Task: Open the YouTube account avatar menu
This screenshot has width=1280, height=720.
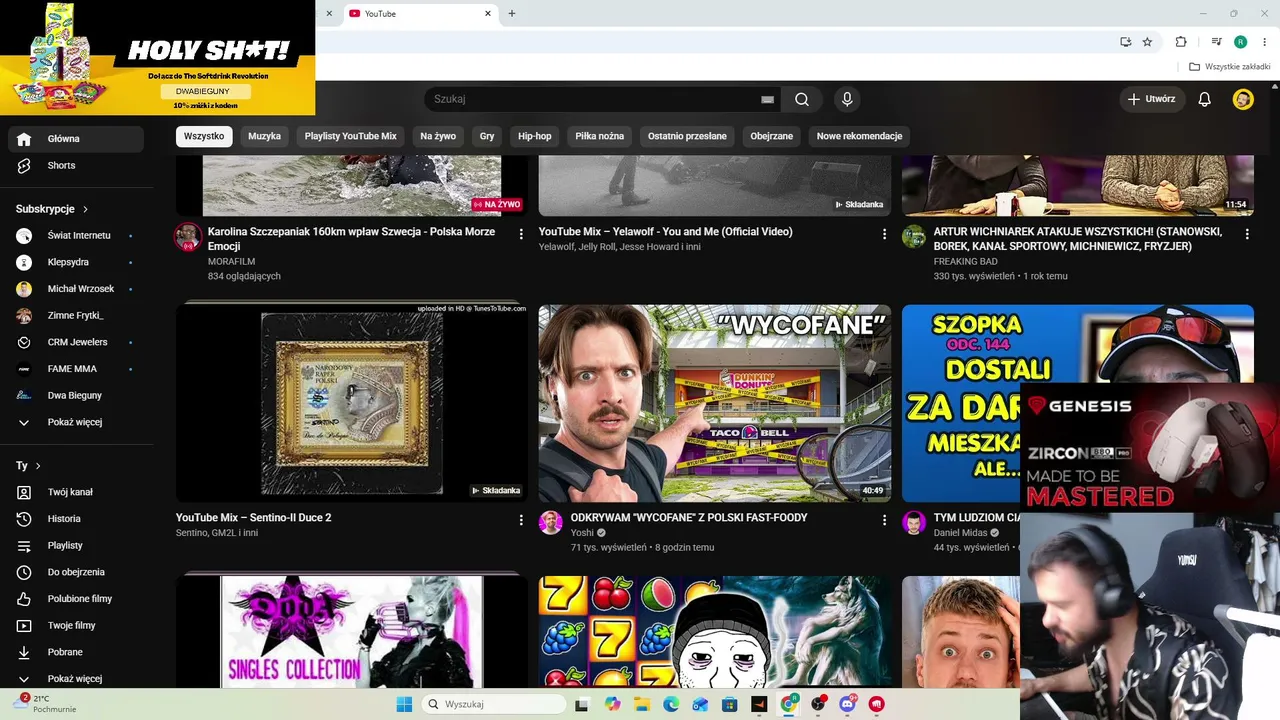Action: tap(1243, 99)
